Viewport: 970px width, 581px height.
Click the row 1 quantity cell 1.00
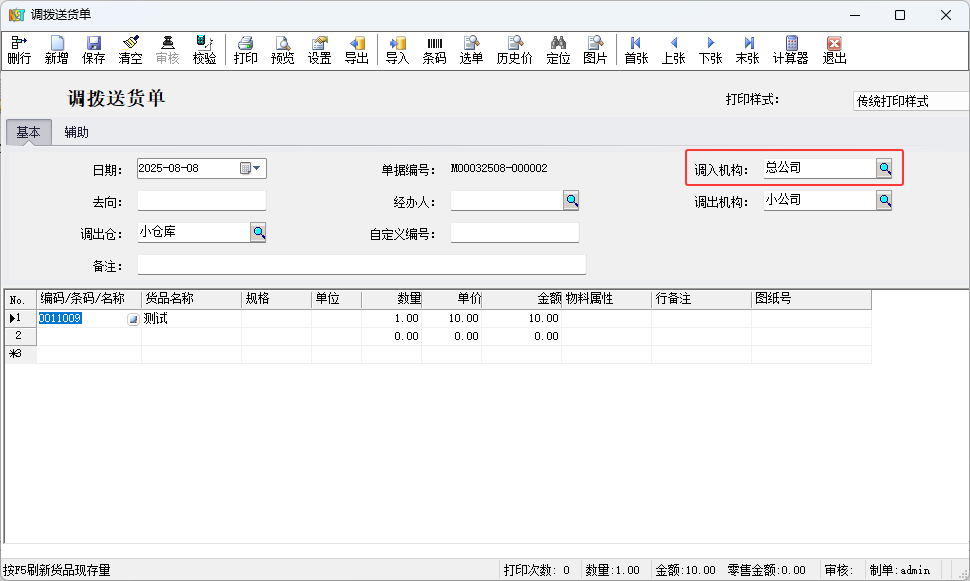[392, 318]
